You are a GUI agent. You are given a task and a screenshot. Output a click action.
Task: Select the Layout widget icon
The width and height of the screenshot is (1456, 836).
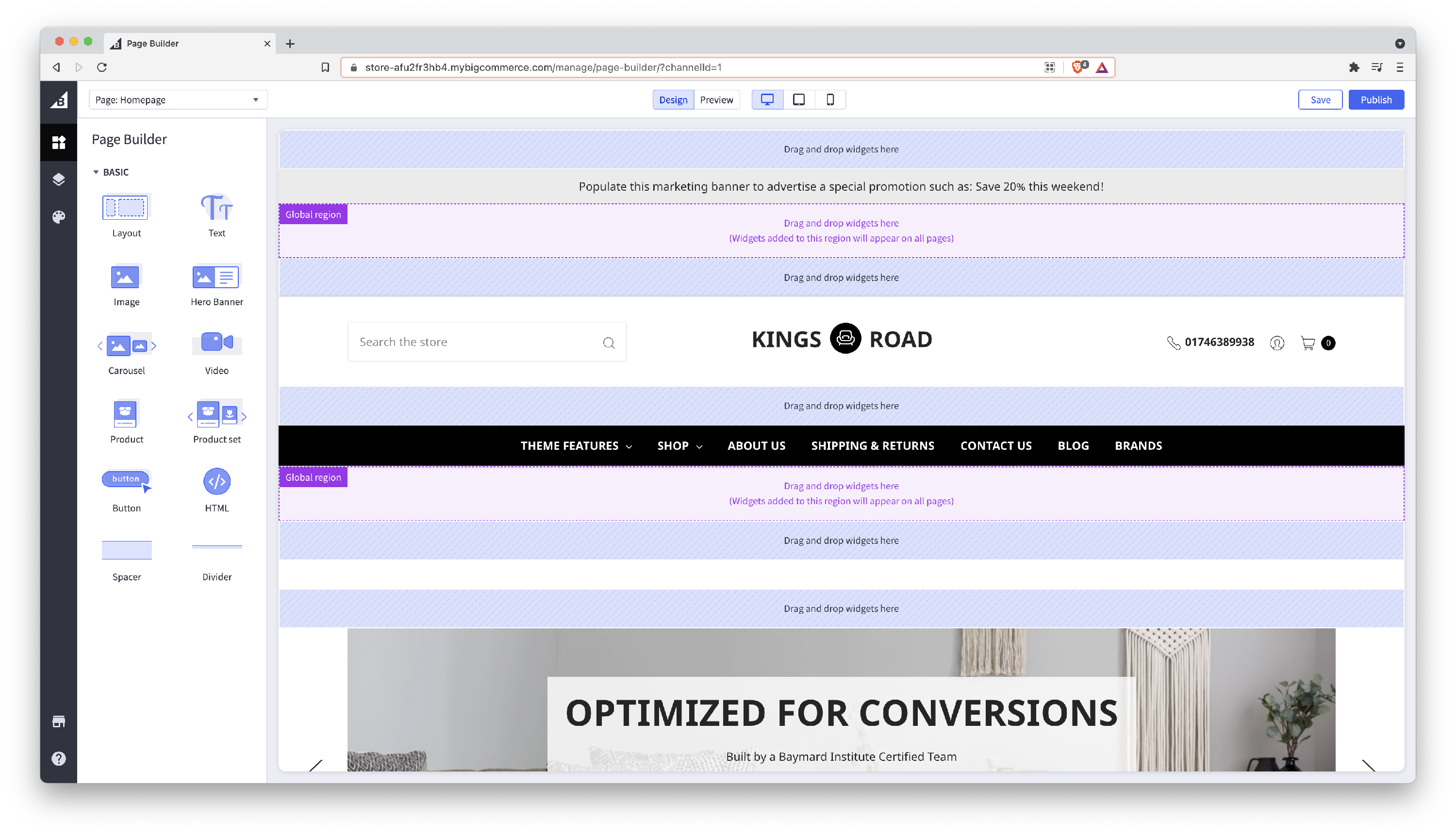coord(125,208)
